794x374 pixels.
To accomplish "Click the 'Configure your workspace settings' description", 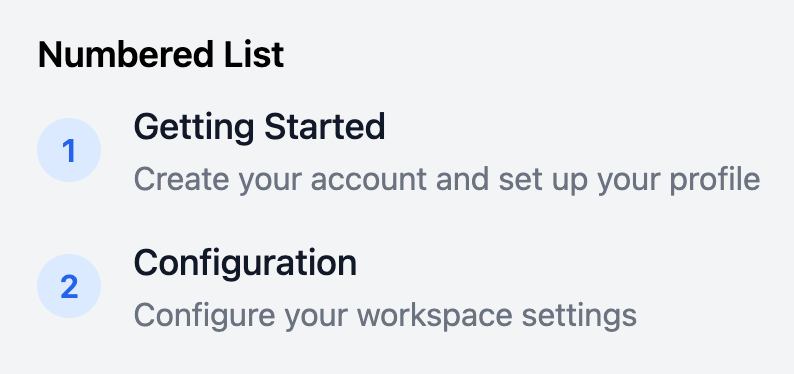I will (385, 316).
